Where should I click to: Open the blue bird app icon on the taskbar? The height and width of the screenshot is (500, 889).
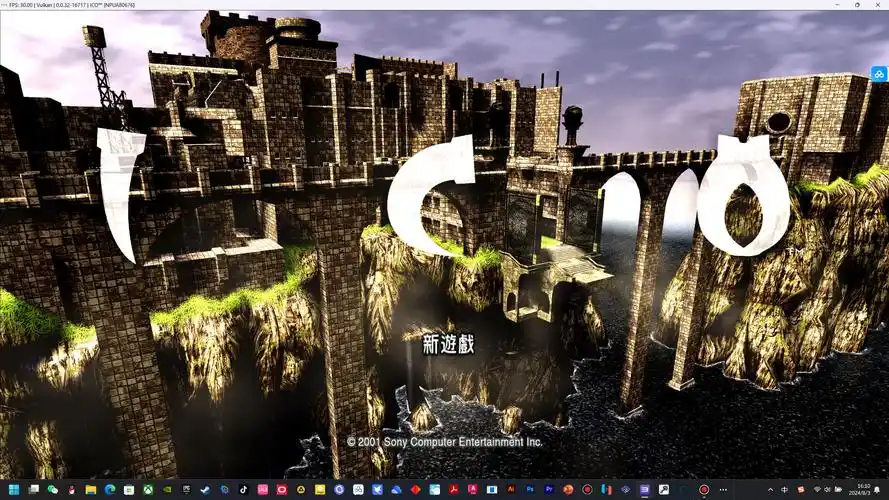pyautogui.click(x=377, y=489)
